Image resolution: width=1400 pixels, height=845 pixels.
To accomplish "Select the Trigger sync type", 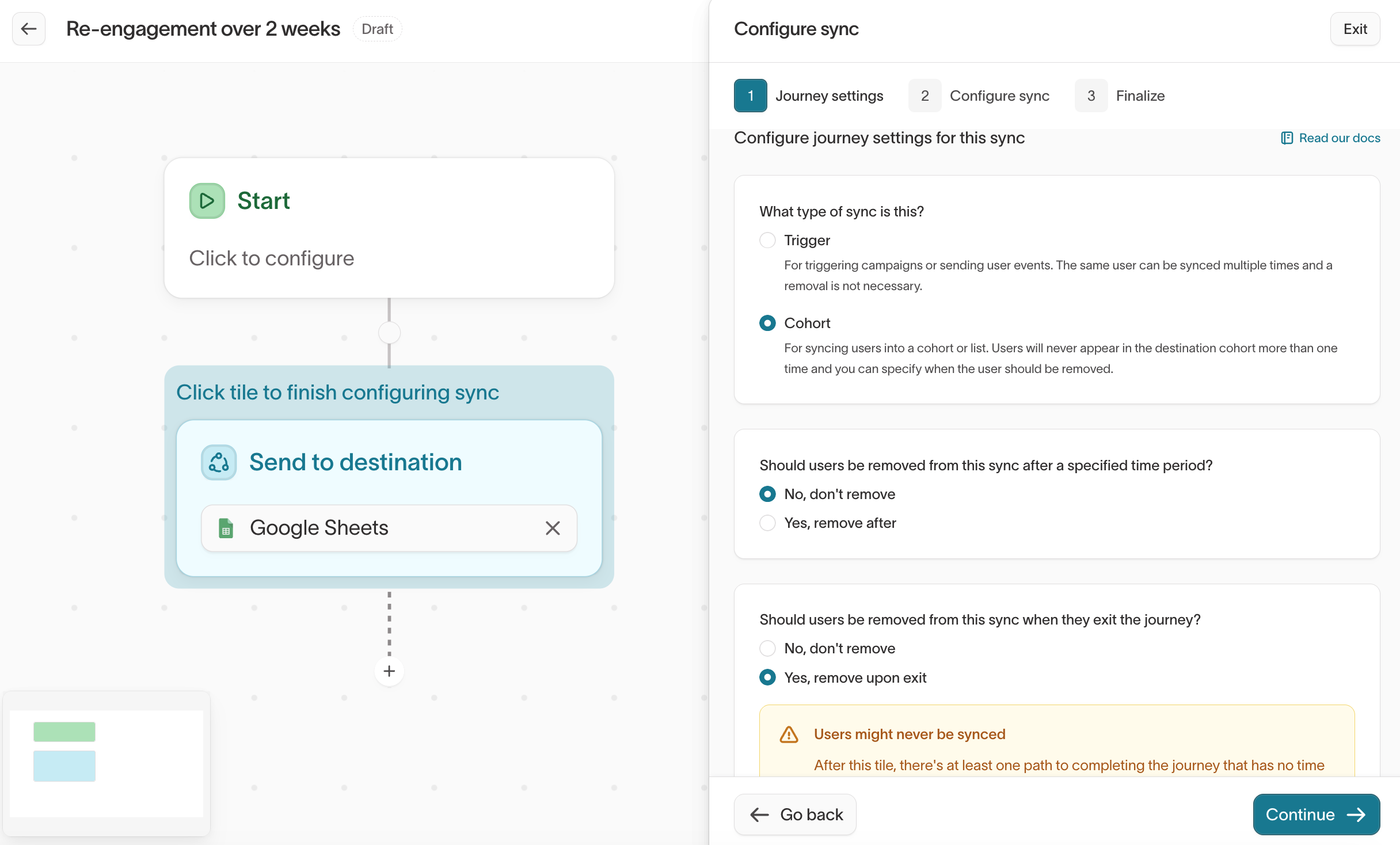I will (767, 240).
